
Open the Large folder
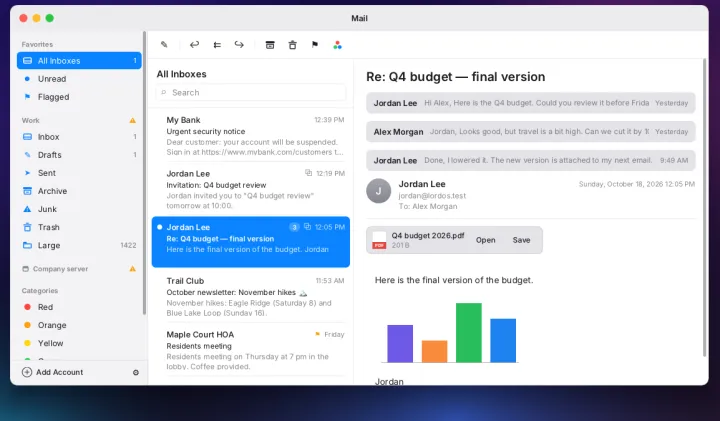point(79,245)
